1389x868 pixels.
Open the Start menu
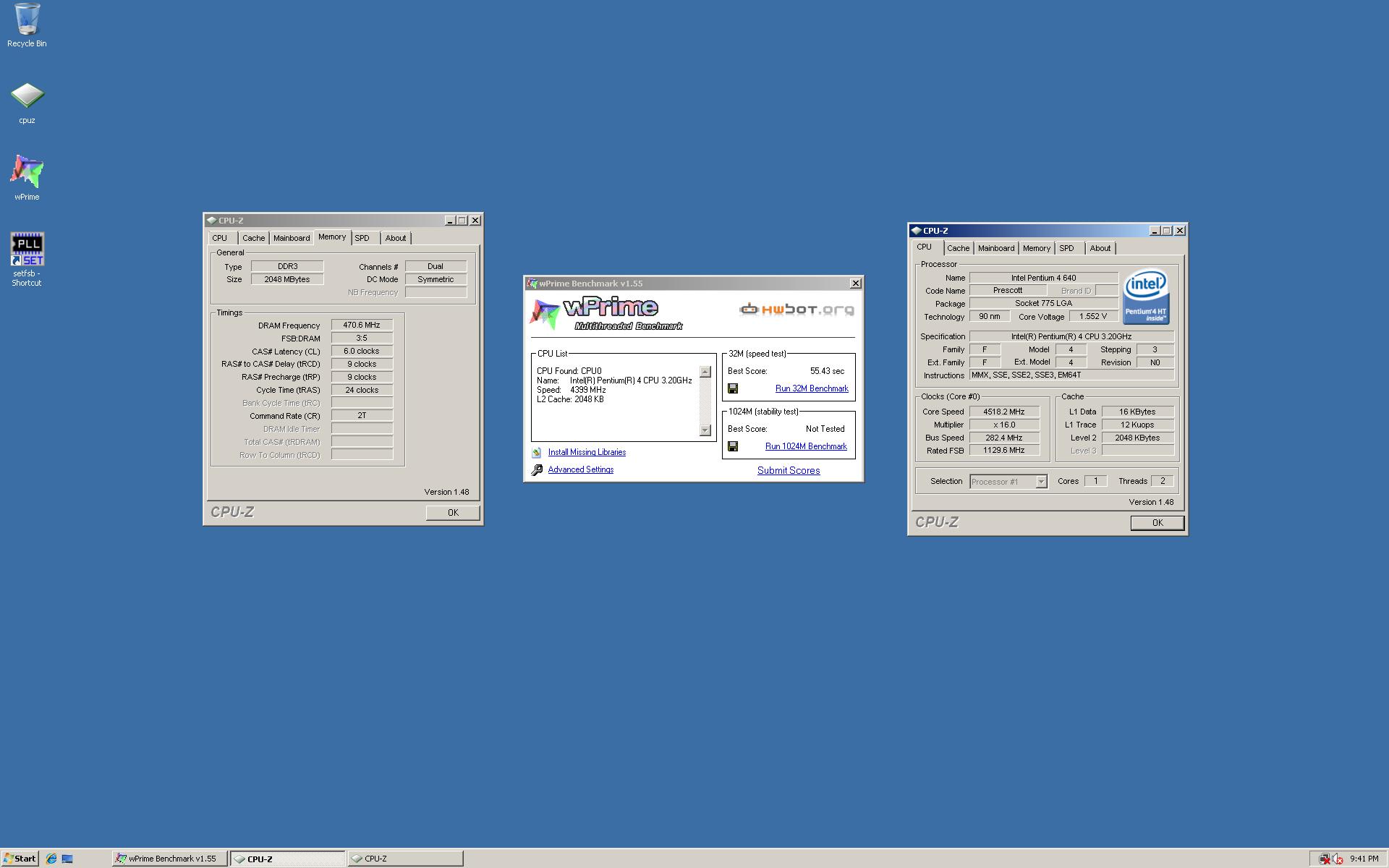click(20, 859)
